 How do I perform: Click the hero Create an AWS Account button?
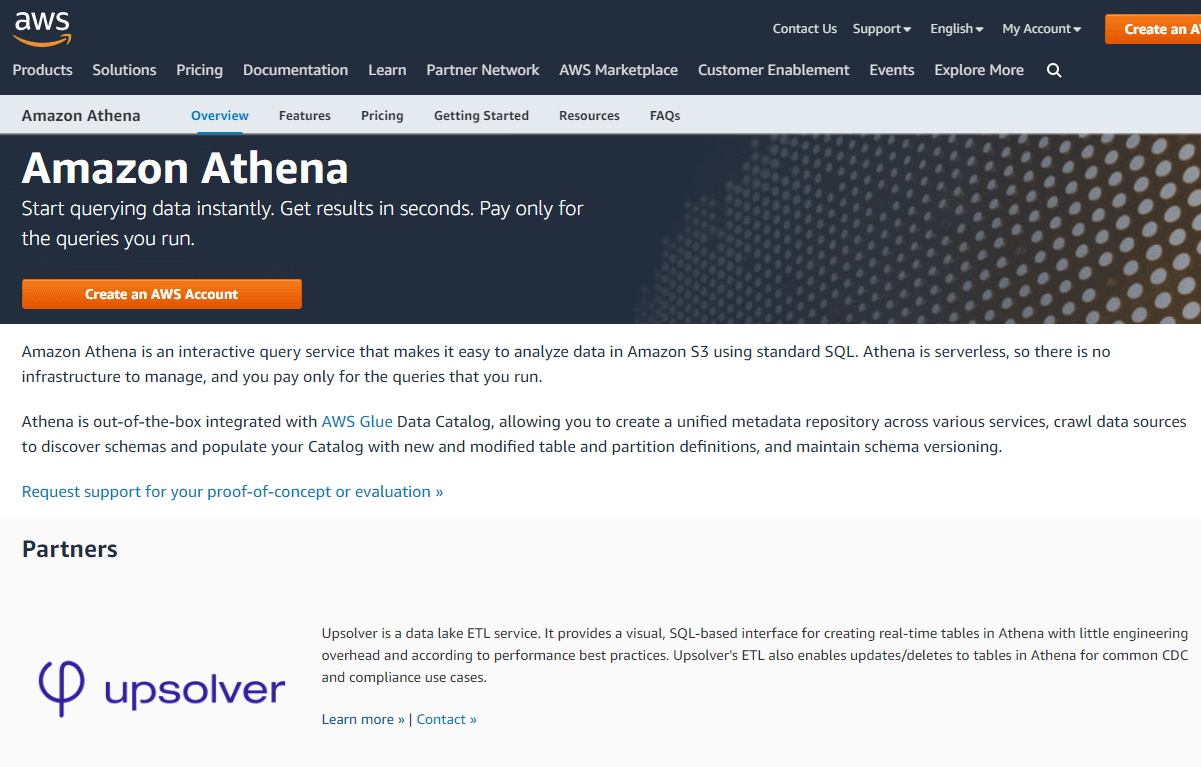point(162,294)
